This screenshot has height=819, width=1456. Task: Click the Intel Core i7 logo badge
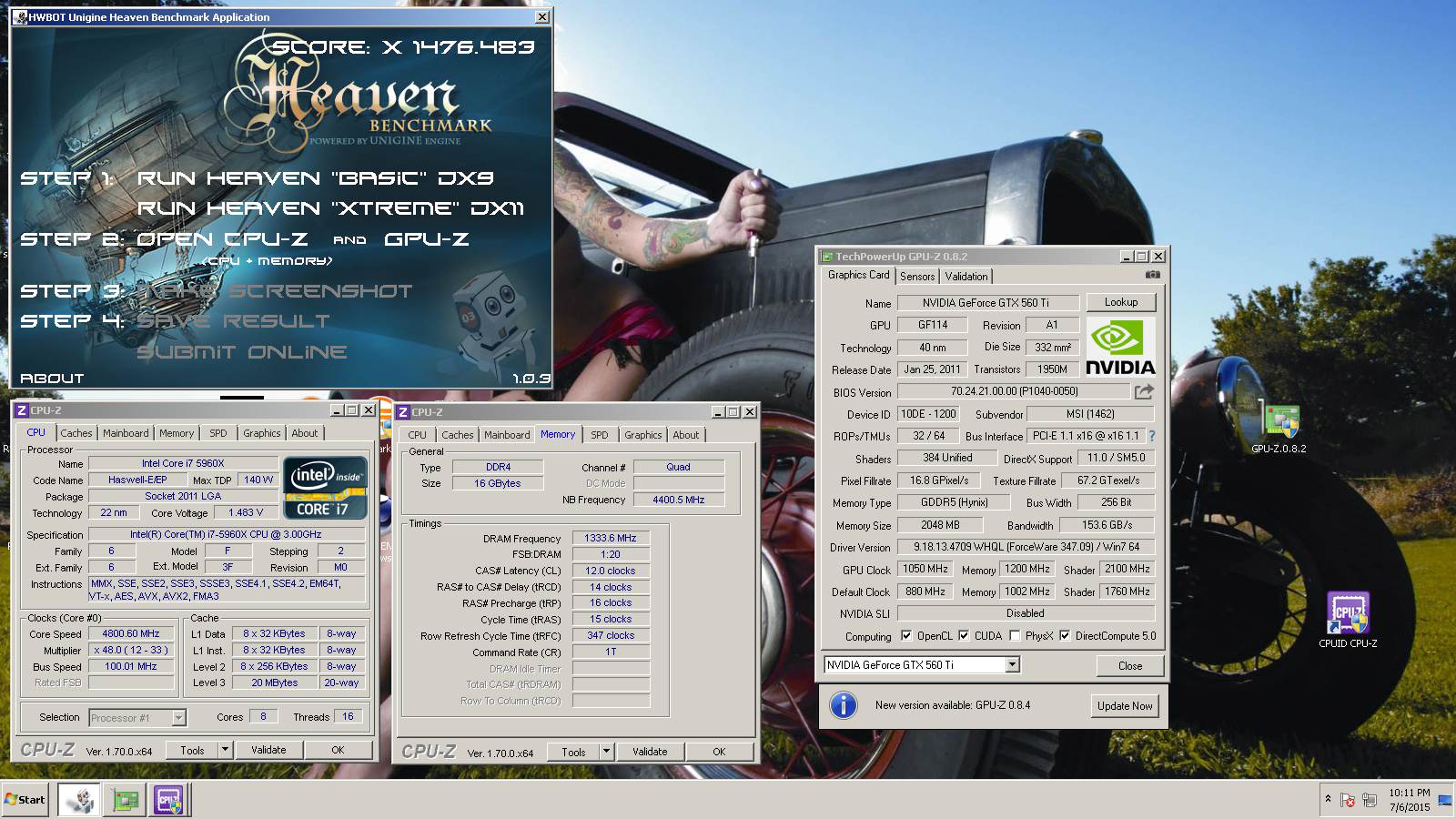[326, 487]
